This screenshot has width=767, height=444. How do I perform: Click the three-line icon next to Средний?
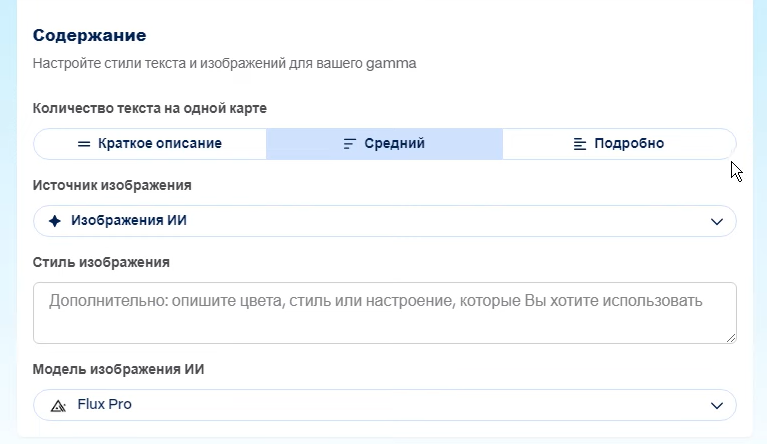pyautogui.click(x=349, y=144)
